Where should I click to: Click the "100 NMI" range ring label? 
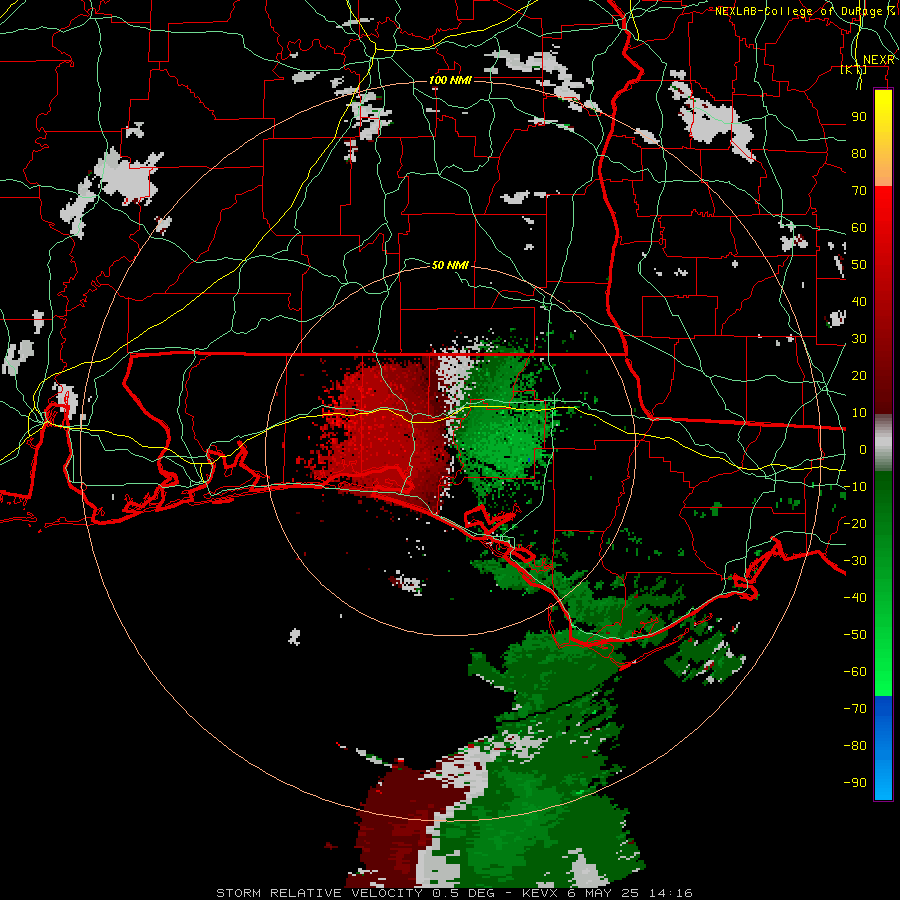point(450,80)
